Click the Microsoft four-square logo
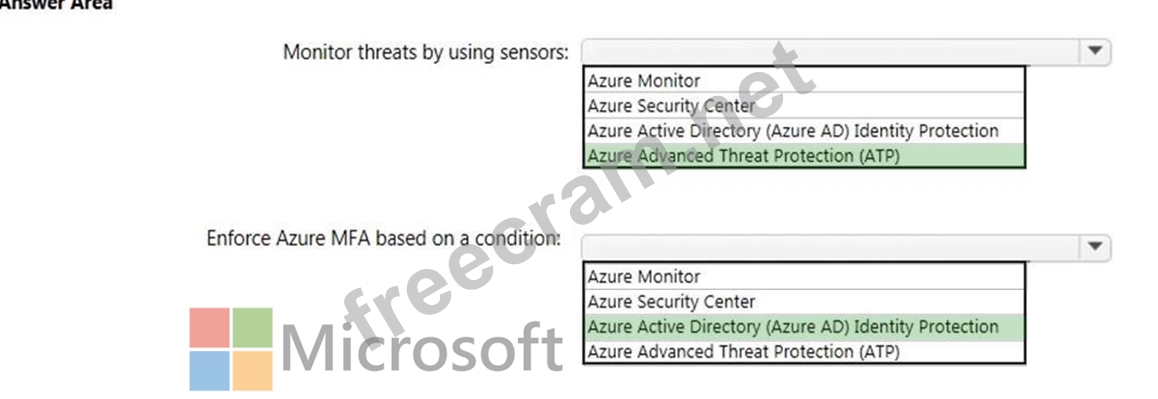1158x399 pixels. click(x=231, y=349)
